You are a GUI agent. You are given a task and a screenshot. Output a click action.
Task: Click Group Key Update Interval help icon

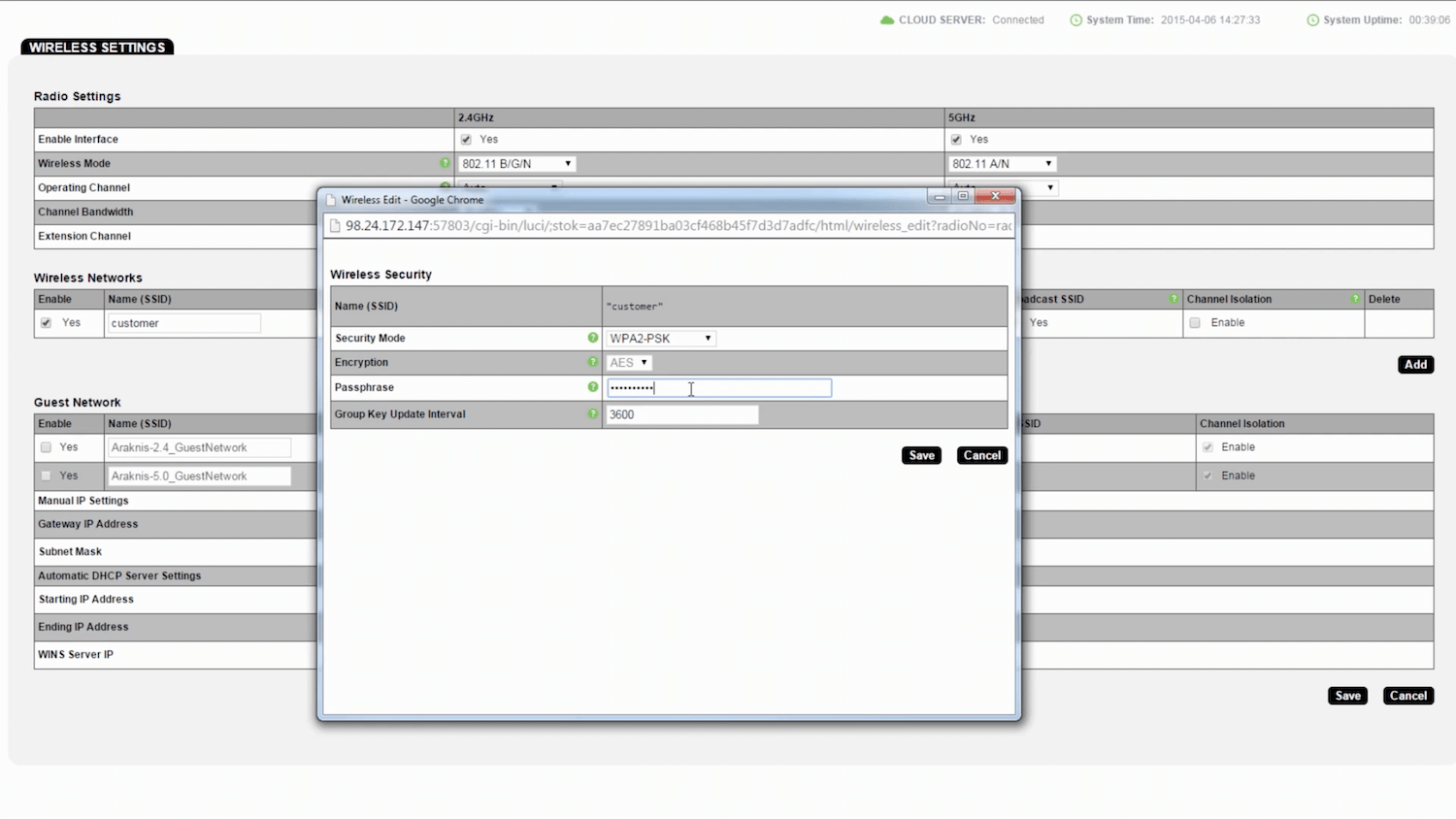click(592, 414)
